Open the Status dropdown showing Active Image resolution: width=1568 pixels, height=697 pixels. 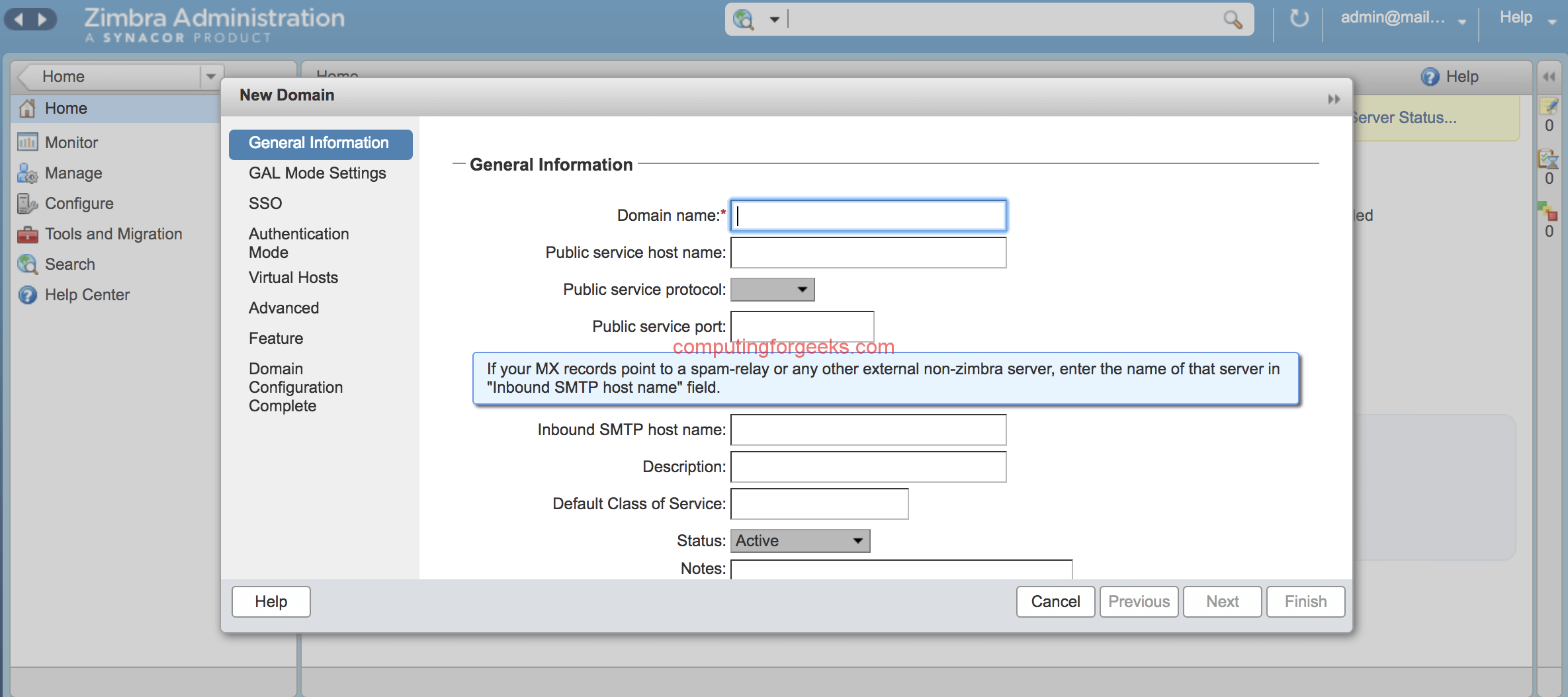(x=800, y=541)
